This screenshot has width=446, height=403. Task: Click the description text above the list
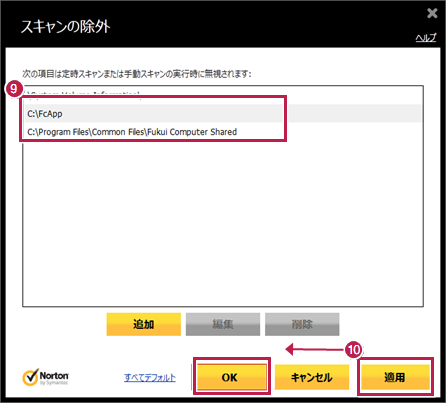click(x=137, y=74)
